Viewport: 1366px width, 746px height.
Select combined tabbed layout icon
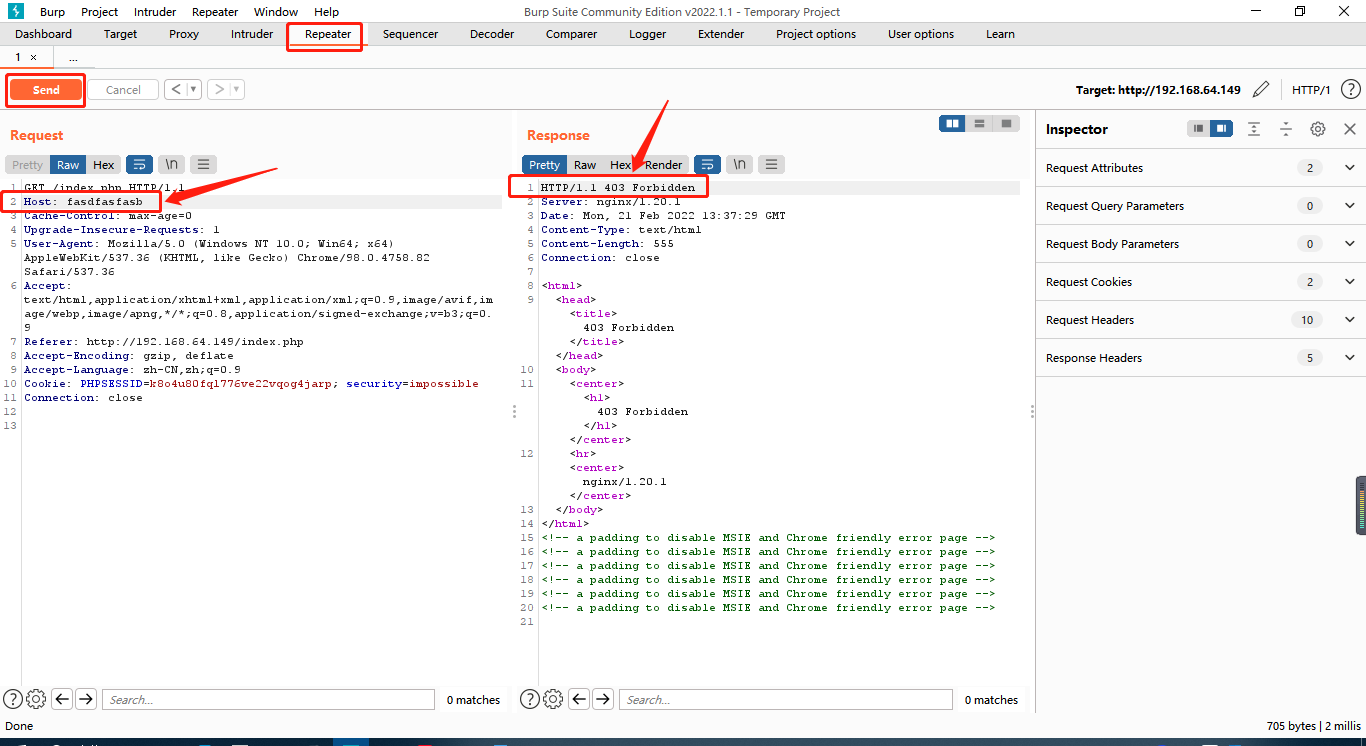point(1007,124)
